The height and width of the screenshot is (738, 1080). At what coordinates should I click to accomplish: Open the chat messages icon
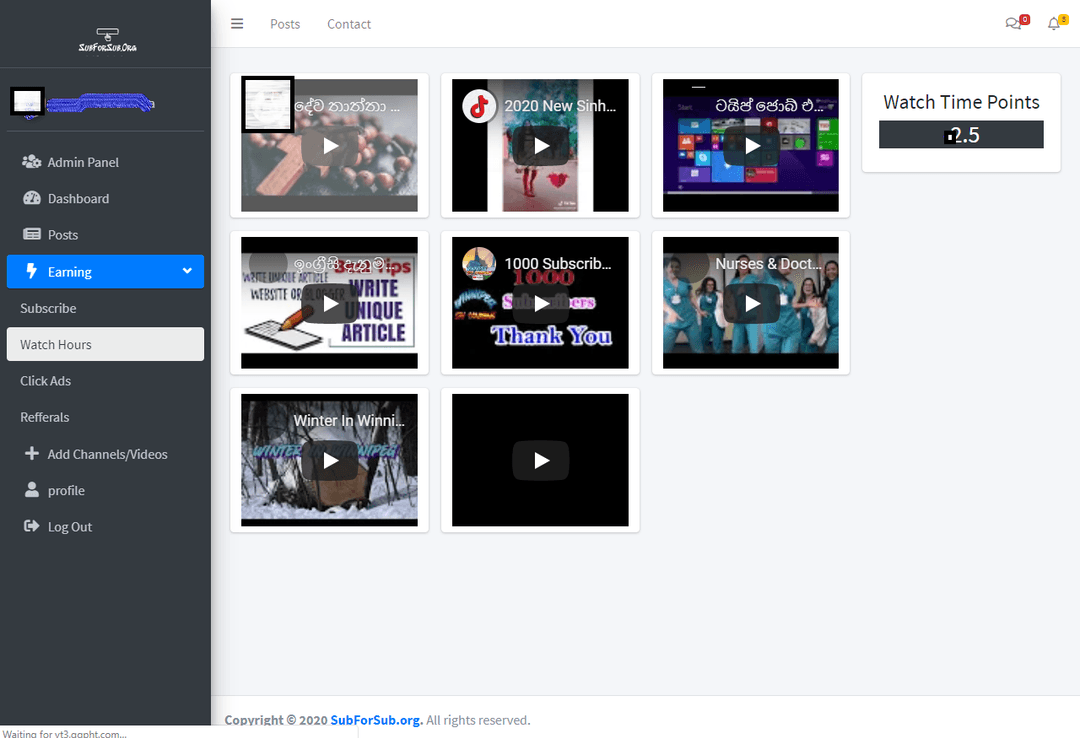tap(1012, 24)
